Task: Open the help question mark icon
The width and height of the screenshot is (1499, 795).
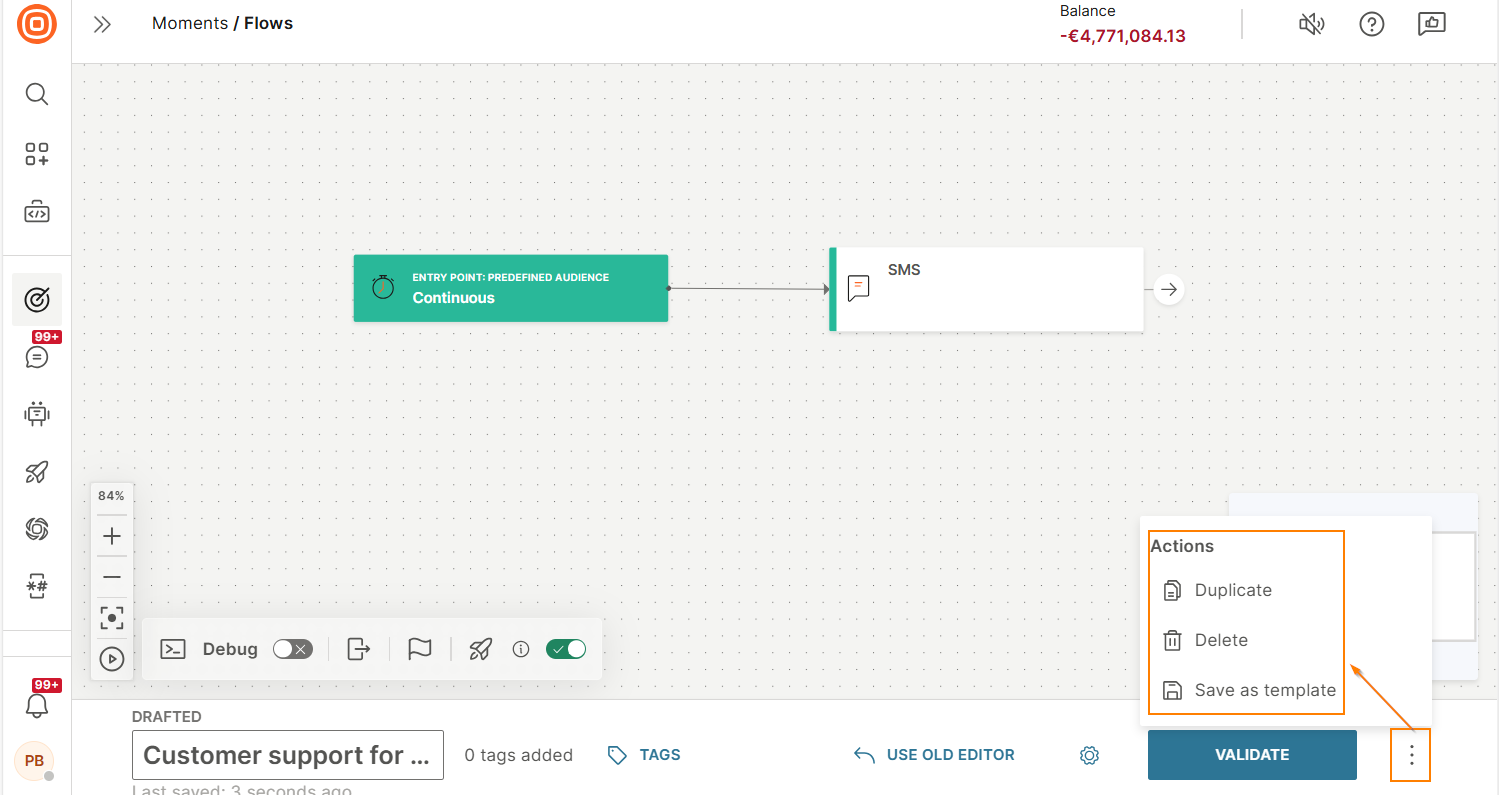Action: (1372, 24)
